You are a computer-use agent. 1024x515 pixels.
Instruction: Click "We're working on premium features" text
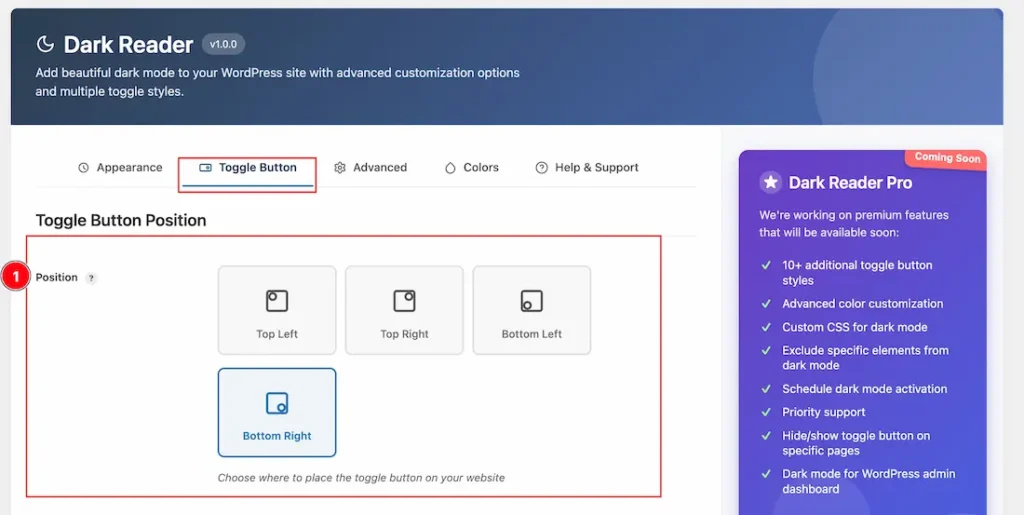click(x=854, y=223)
